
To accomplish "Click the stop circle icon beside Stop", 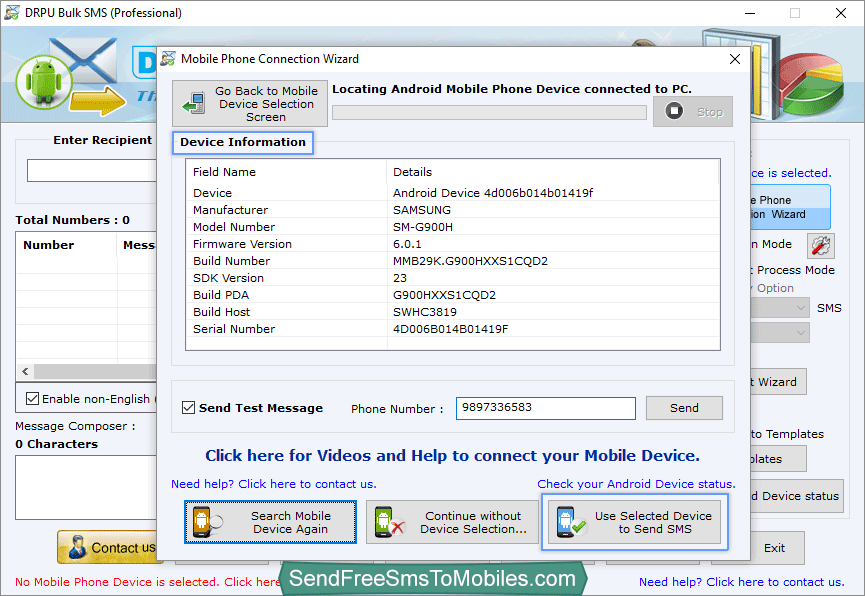I will tap(674, 111).
